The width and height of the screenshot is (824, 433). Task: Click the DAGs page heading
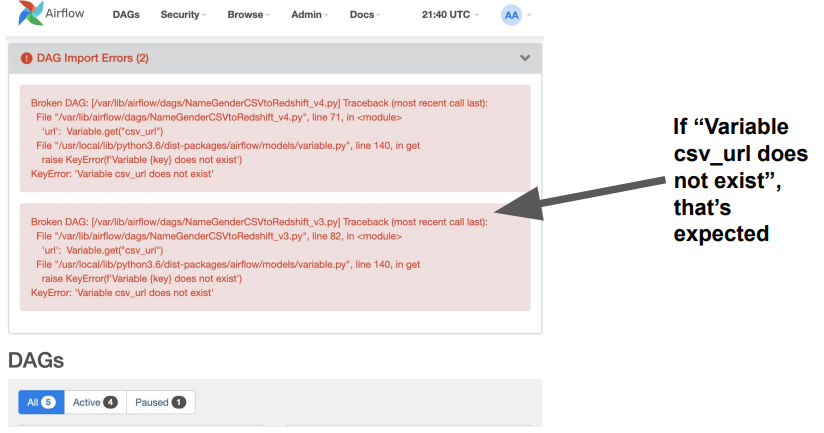(36, 360)
